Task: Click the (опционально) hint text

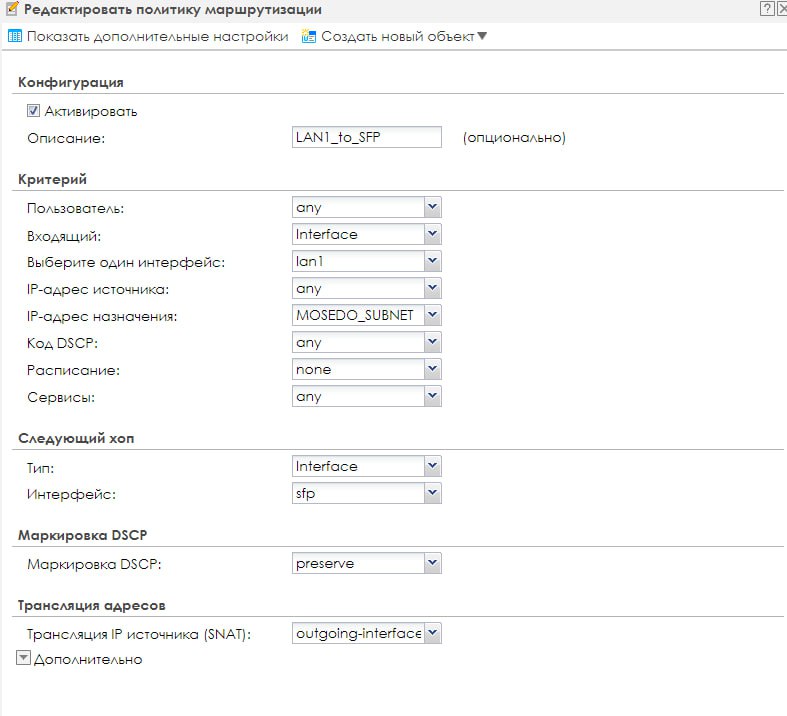Action: tap(514, 137)
